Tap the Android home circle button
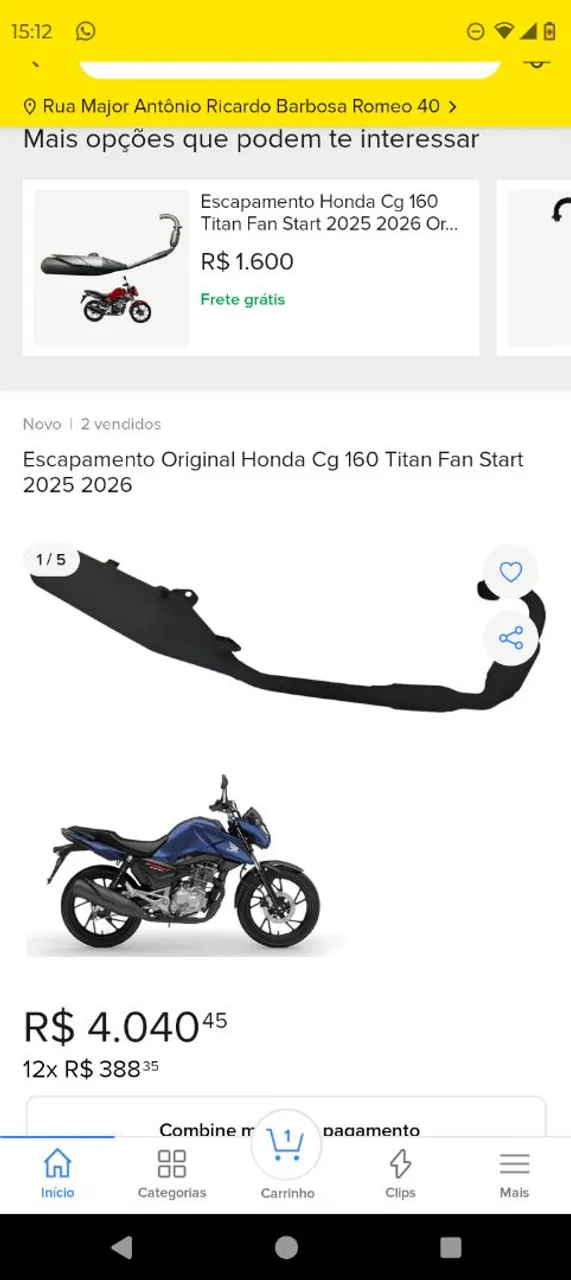 [286, 1247]
